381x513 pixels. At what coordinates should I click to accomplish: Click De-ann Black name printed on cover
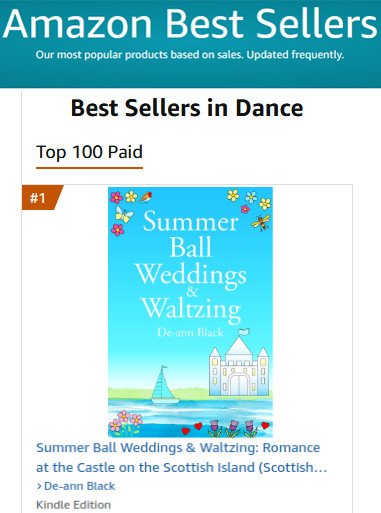point(190,332)
